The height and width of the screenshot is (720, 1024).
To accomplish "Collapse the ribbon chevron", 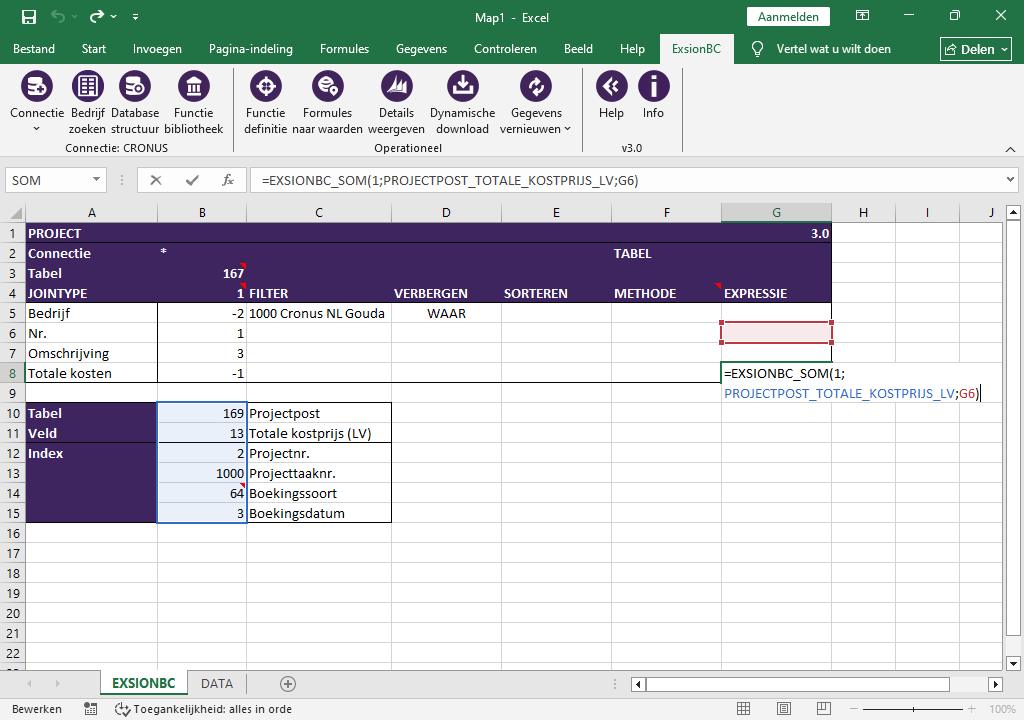I will point(1010,149).
